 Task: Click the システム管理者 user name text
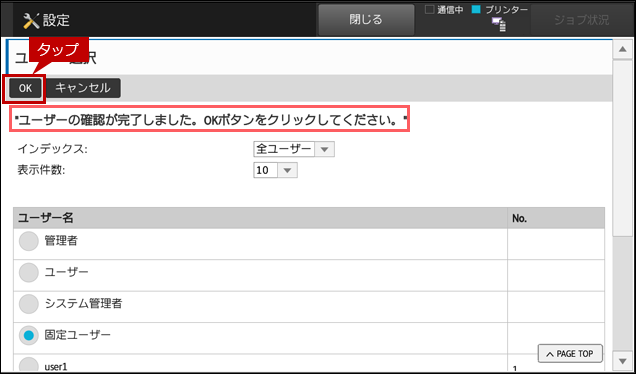point(83,303)
